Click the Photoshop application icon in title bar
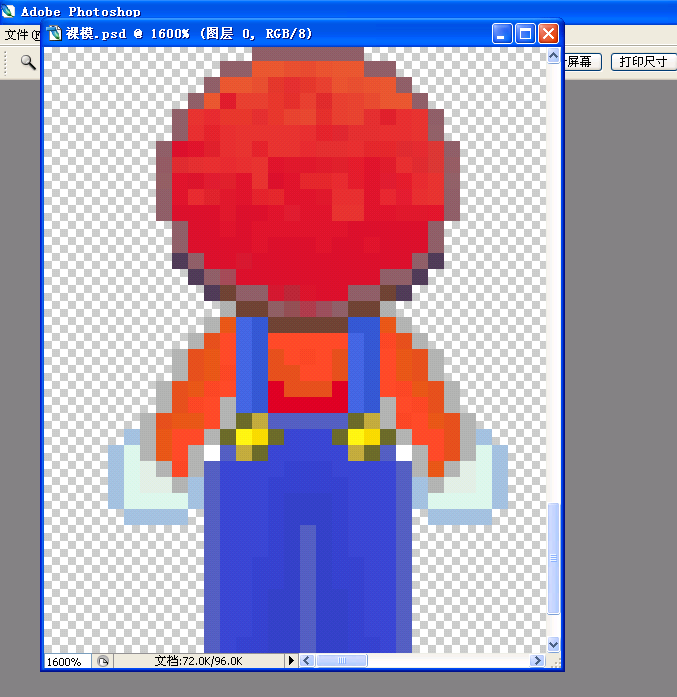 pyautogui.click(x=8, y=11)
